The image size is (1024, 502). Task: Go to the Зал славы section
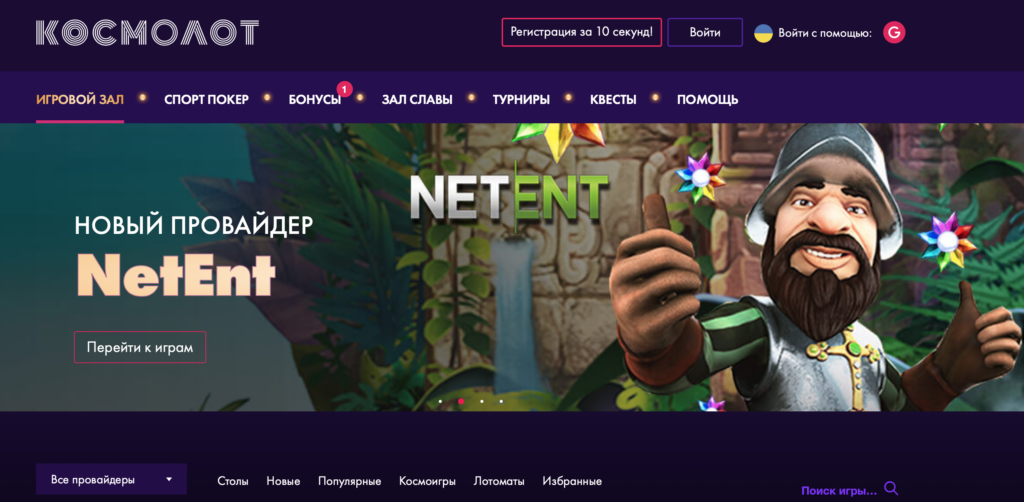click(x=417, y=100)
